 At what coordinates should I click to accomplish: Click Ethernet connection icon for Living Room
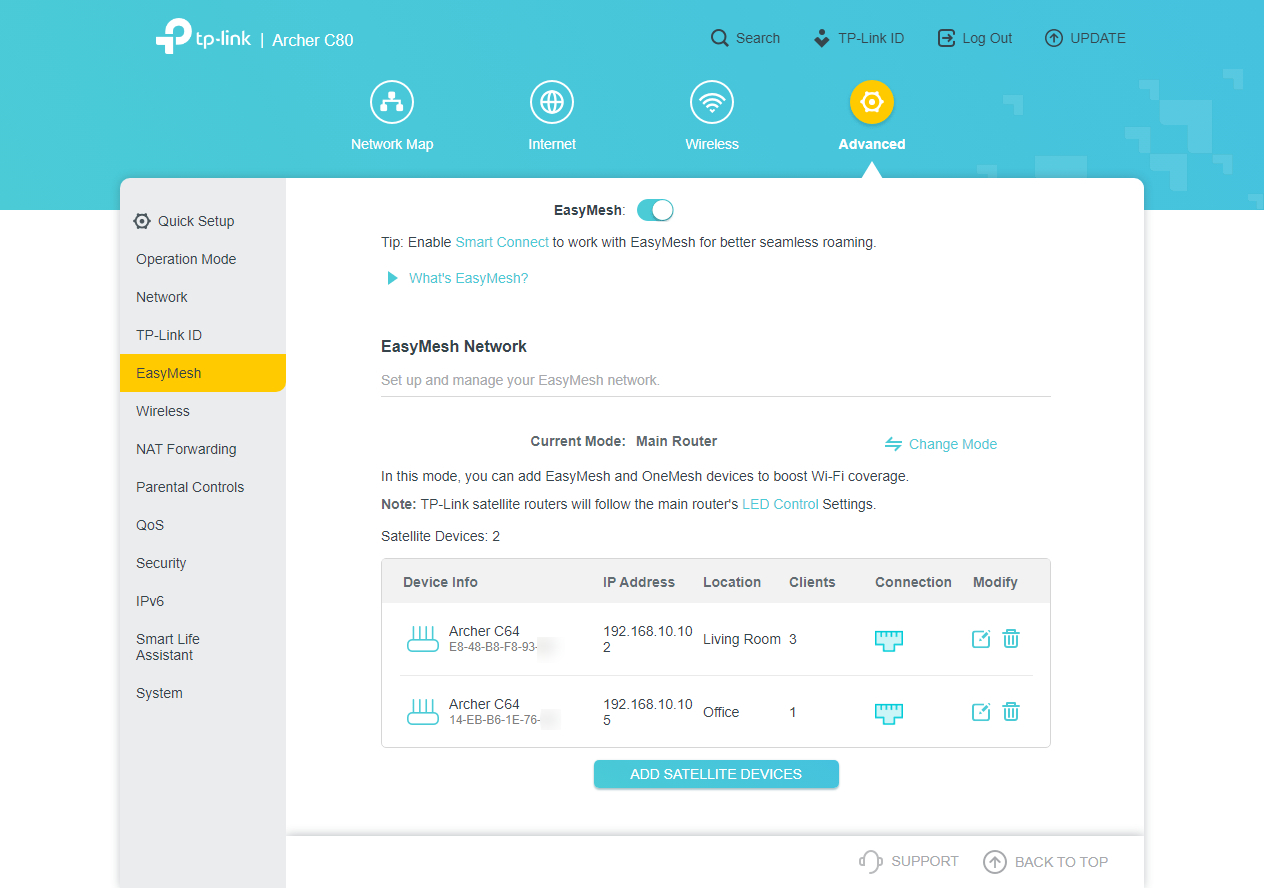tap(889, 640)
